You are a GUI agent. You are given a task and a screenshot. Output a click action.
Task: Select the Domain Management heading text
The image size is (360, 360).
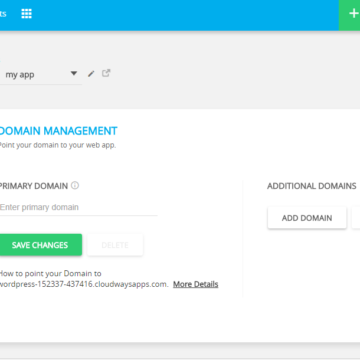(x=58, y=131)
